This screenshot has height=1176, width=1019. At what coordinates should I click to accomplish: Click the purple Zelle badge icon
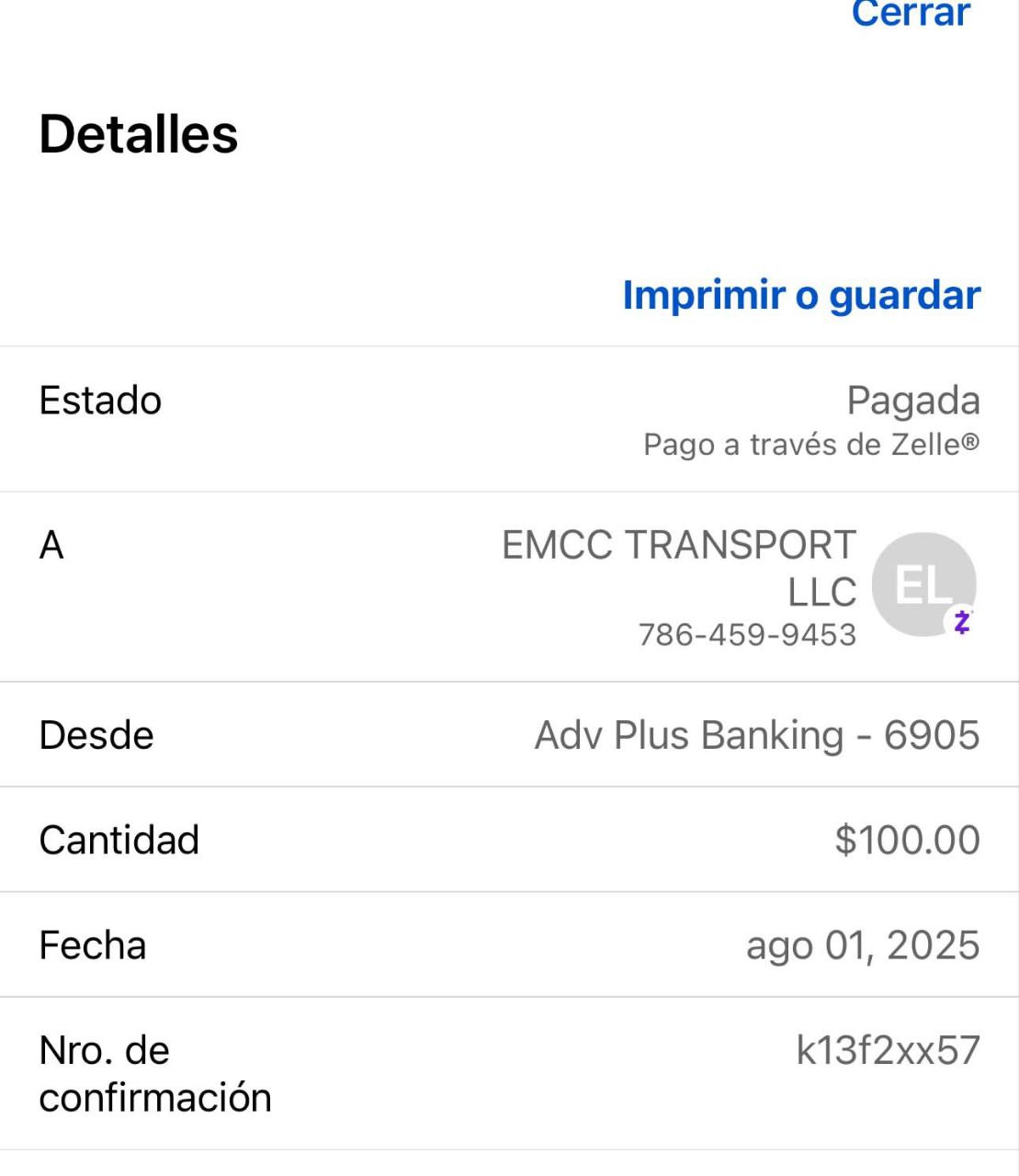pos(961,623)
